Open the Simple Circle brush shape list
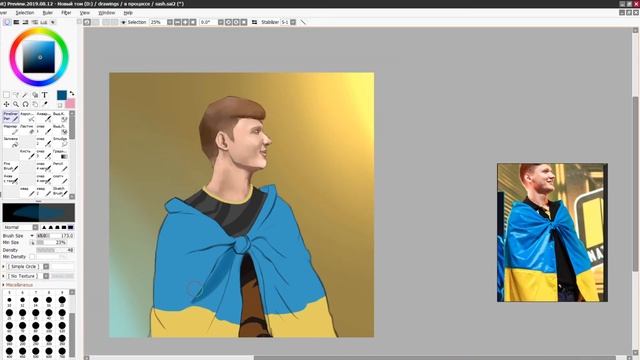The image size is (640, 360). click(x=46, y=267)
